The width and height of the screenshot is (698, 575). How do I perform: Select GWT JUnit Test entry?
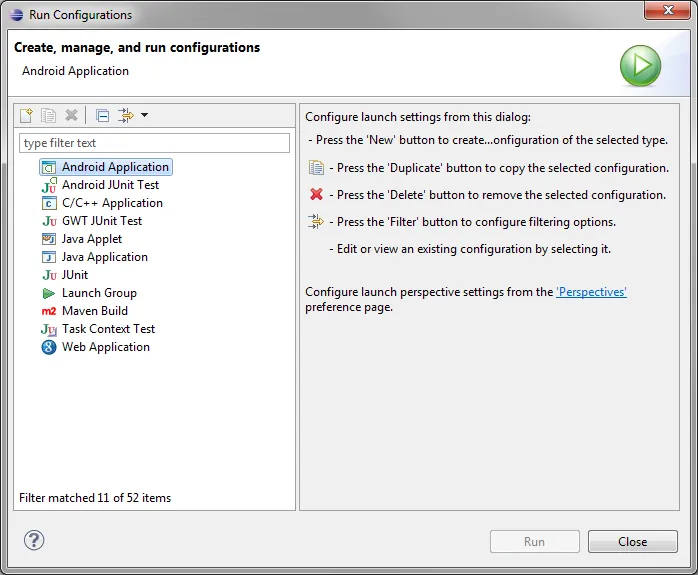(102, 221)
